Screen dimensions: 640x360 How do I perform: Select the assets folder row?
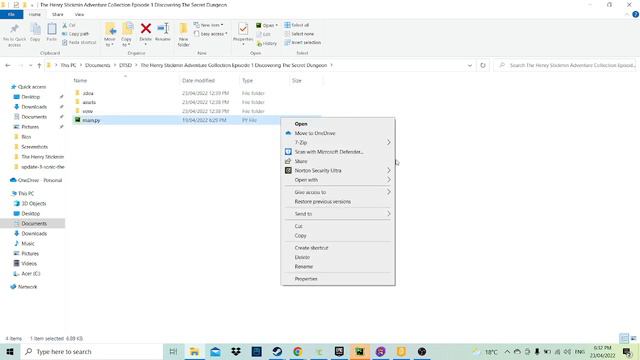[198, 102]
